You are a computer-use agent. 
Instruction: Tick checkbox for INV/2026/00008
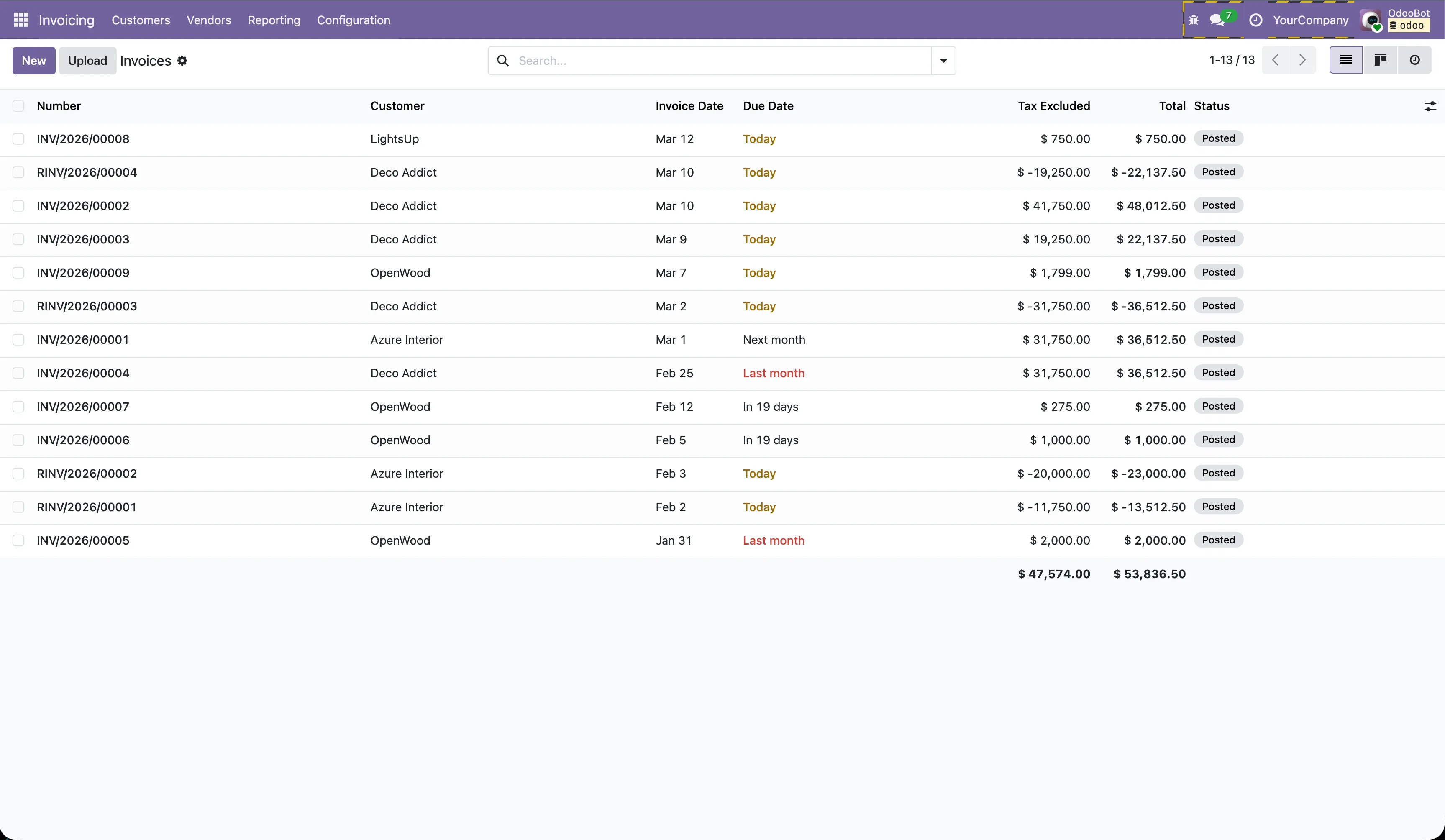(18, 139)
